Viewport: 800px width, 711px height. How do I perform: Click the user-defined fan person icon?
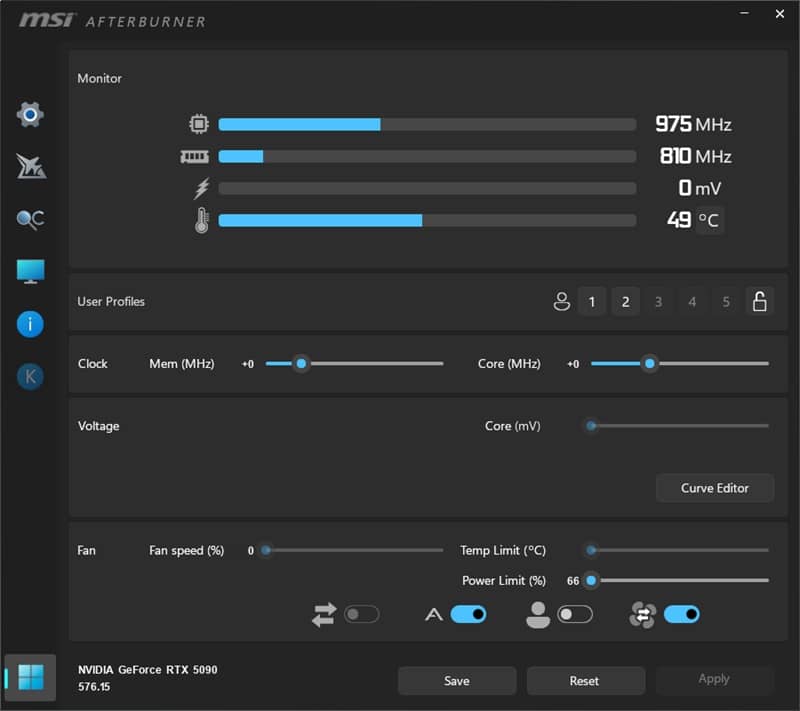tap(538, 615)
